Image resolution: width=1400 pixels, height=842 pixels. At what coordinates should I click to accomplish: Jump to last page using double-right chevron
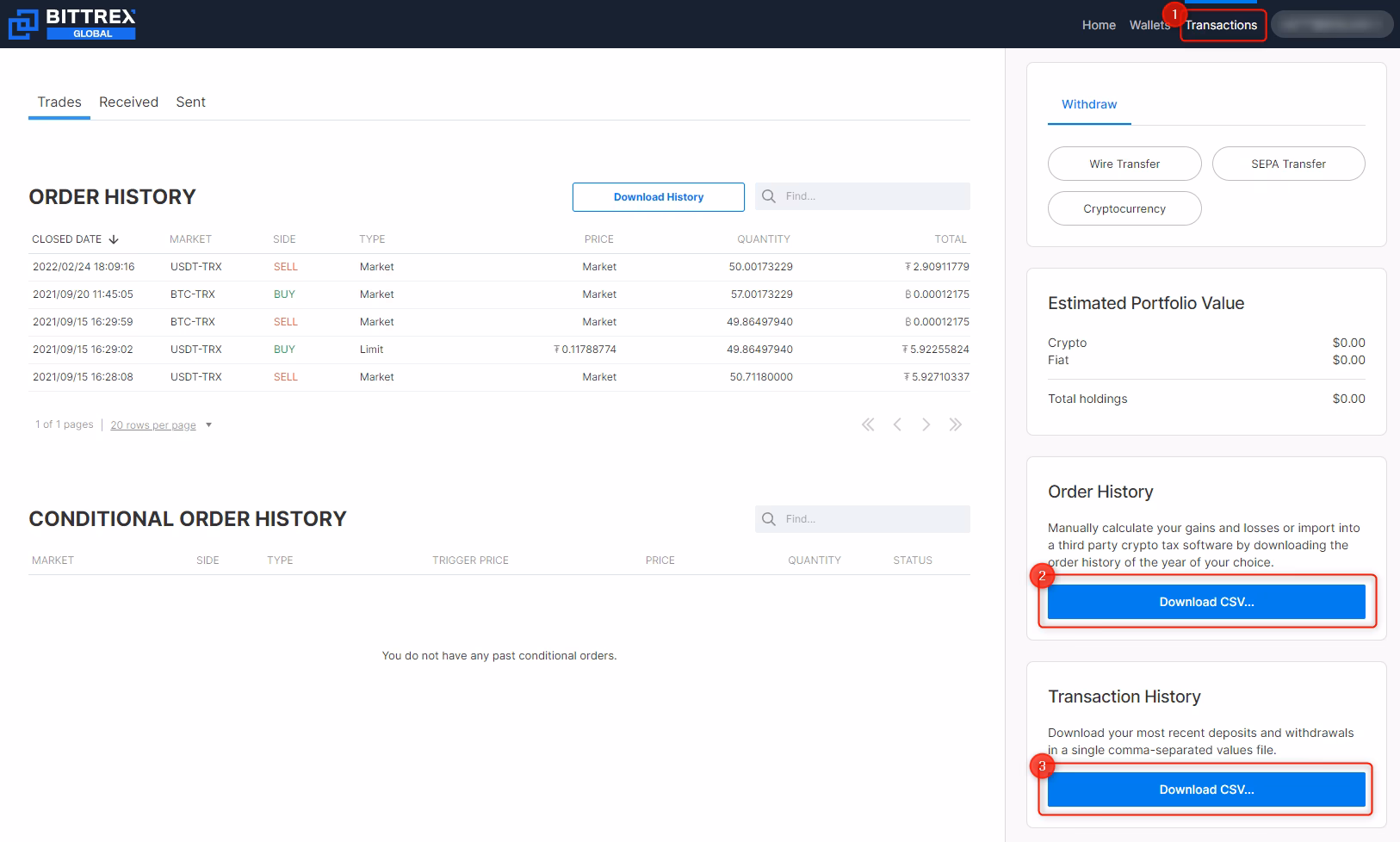tap(956, 424)
